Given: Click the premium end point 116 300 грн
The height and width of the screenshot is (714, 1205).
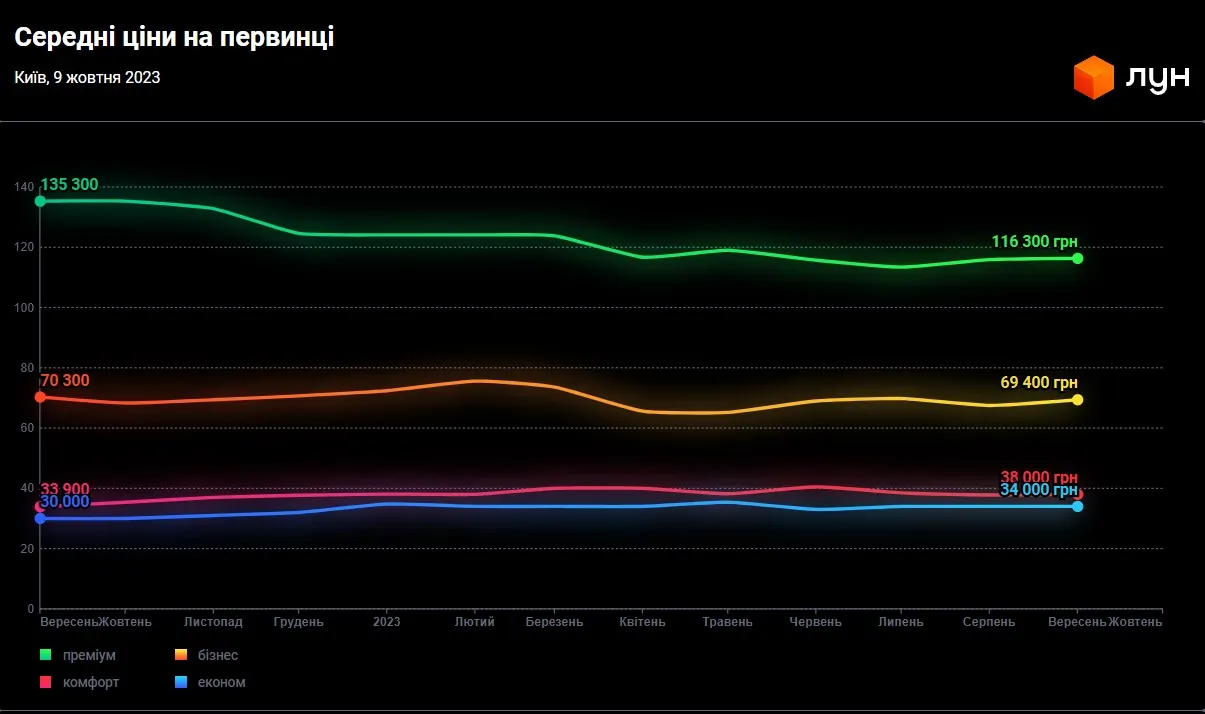Looking at the screenshot, I should (x=1077, y=258).
